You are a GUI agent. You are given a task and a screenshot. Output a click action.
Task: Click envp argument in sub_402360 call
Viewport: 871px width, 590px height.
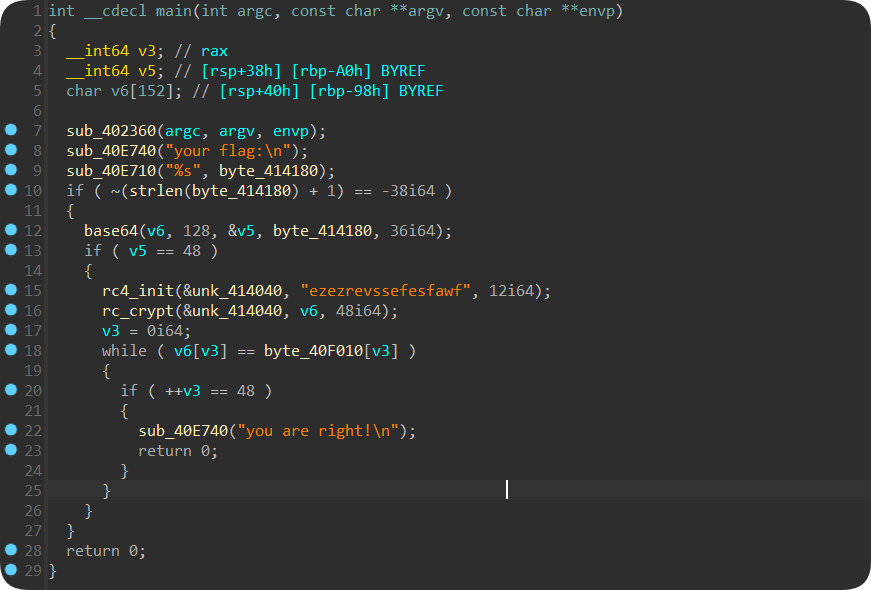tap(291, 131)
